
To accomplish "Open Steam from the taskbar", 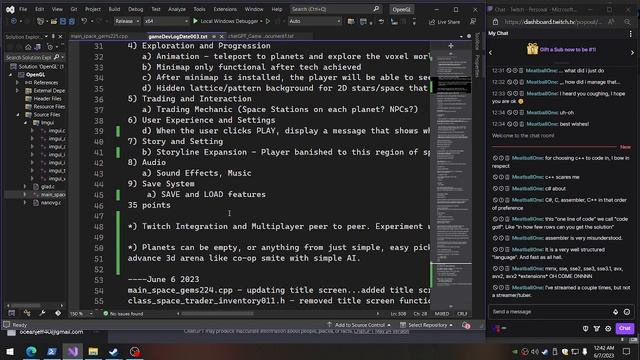I will click(x=113, y=351).
